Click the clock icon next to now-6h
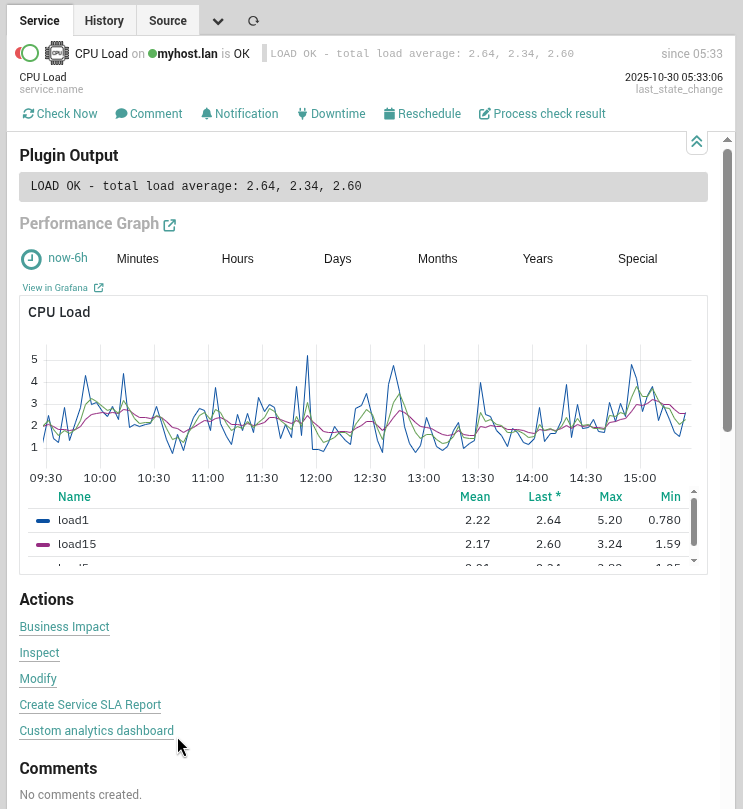This screenshot has height=809, width=743. tap(30, 258)
